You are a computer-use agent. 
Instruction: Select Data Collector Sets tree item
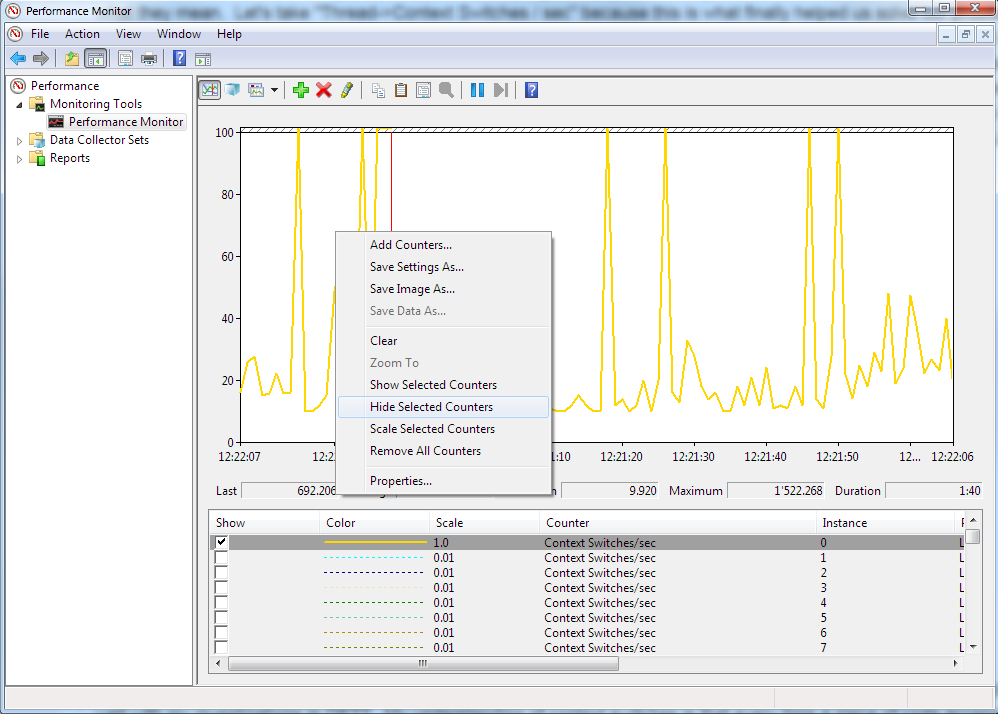[99, 140]
